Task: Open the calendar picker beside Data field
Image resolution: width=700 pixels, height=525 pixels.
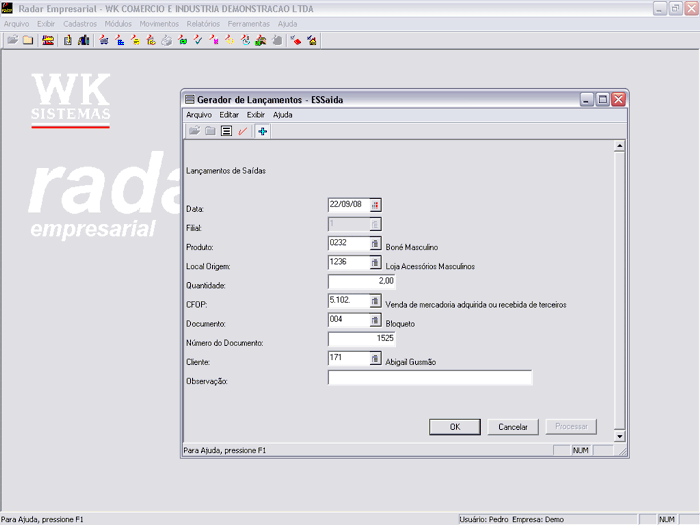Action: point(376,204)
